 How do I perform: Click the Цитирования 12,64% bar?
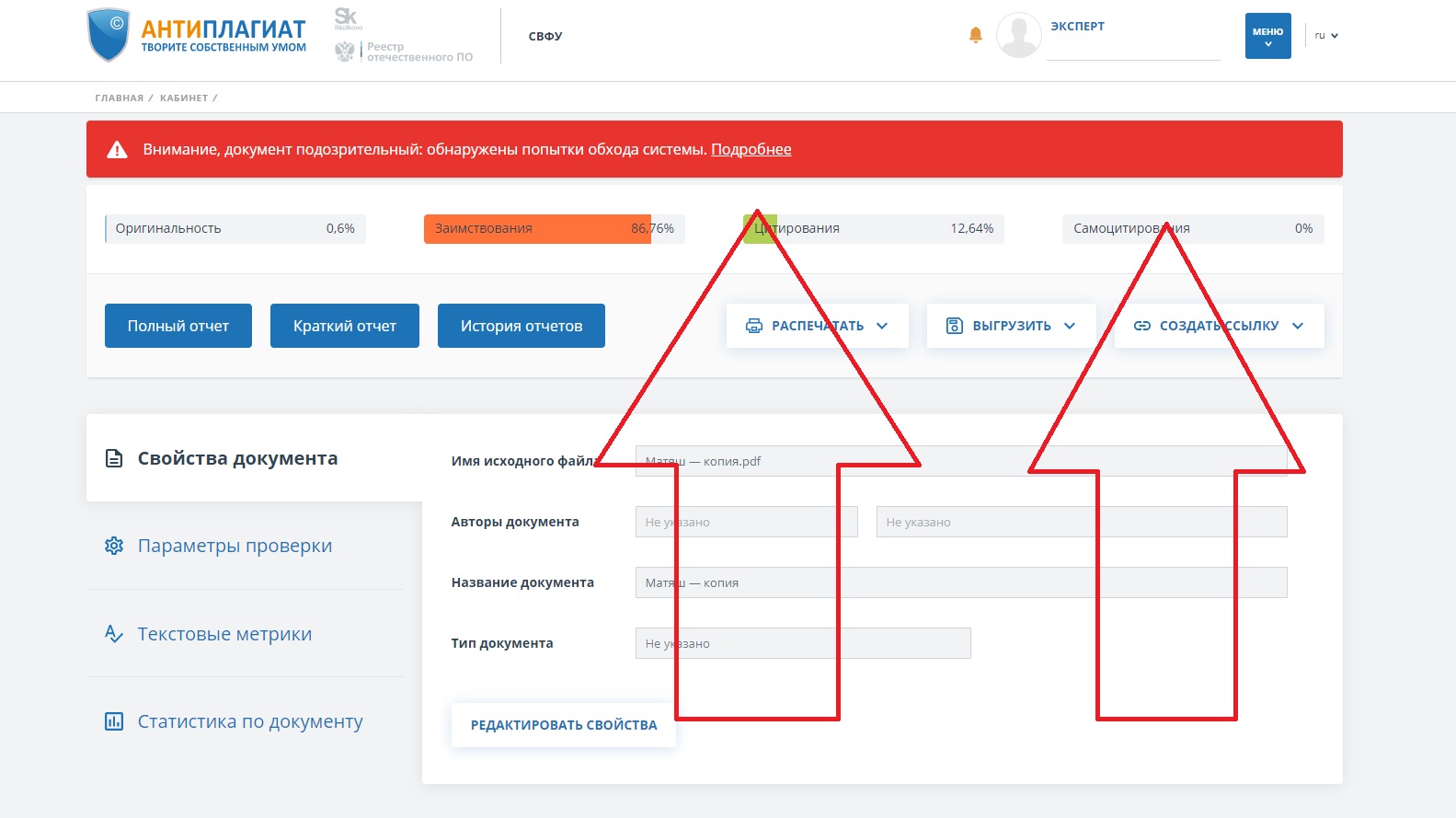point(874,228)
